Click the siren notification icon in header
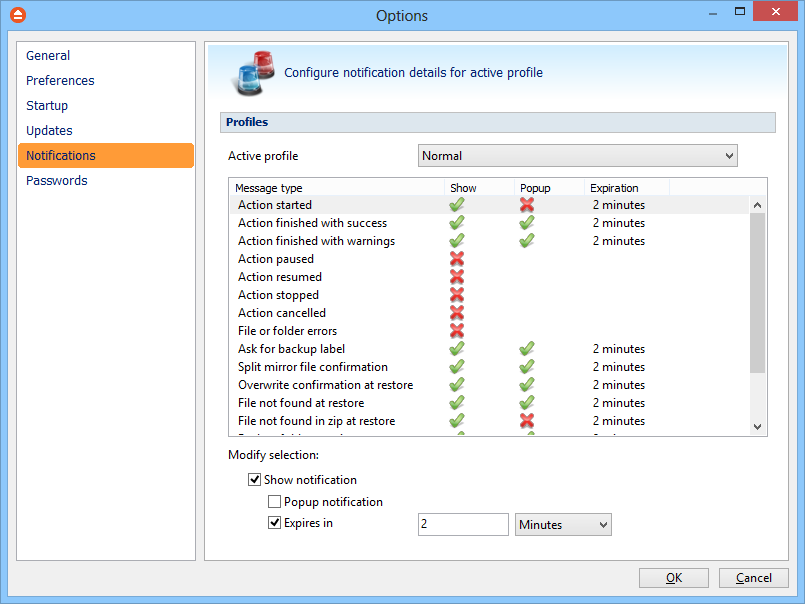Screen dimensions: 805x604 [x=253, y=74]
